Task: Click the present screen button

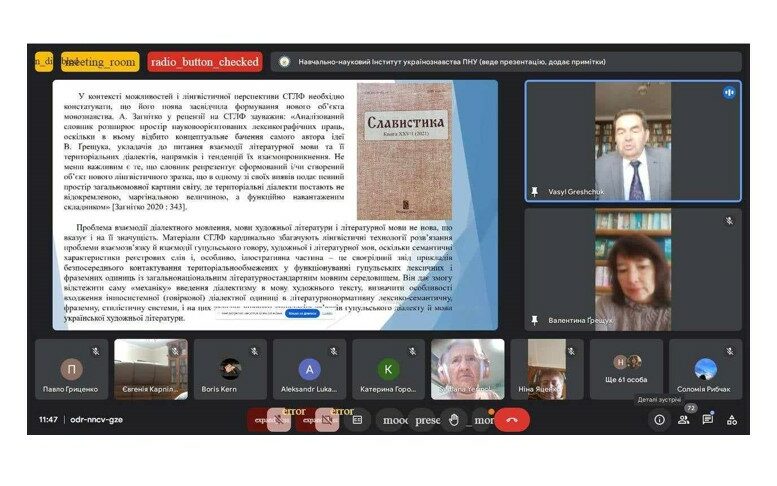Action: pos(427,420)
